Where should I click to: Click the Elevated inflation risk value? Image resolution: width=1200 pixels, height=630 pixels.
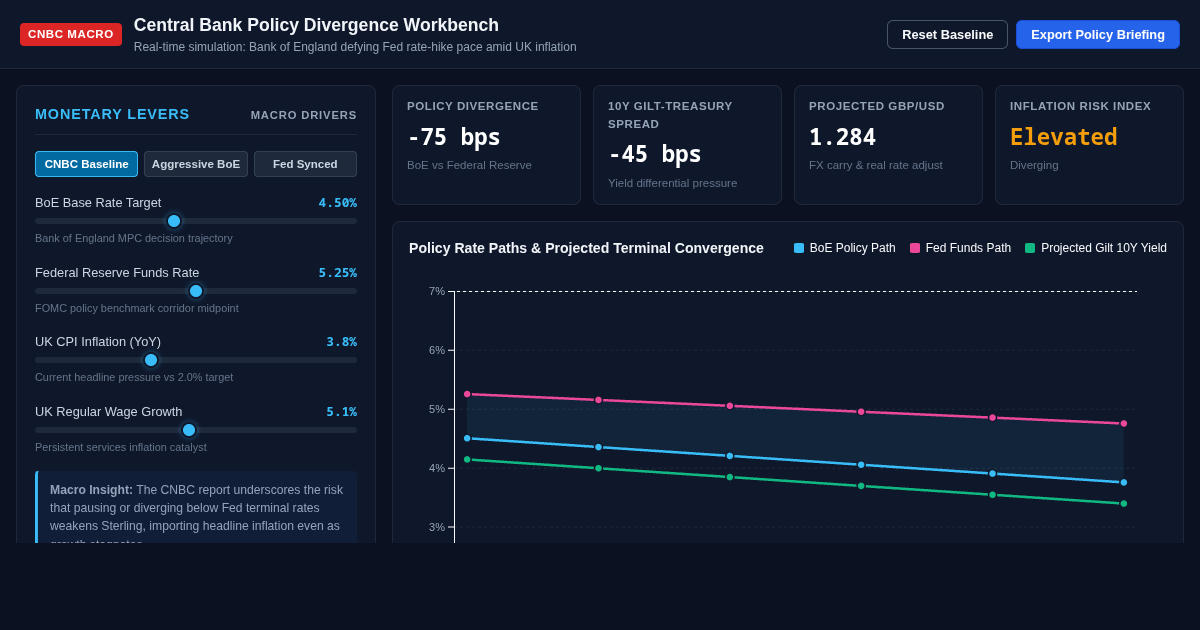(1064, 137)
